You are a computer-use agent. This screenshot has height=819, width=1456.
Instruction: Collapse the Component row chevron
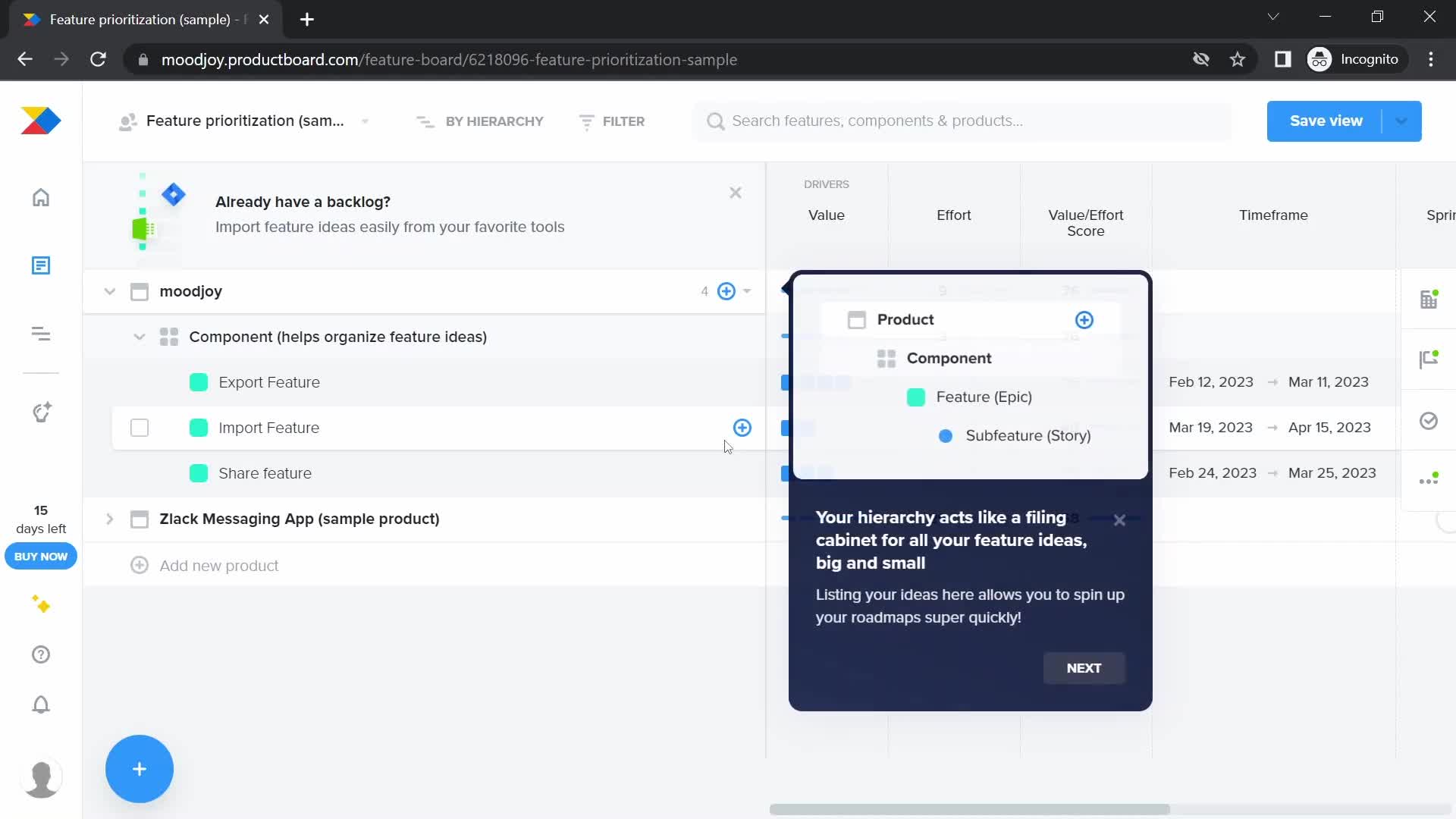click(140, 337)
